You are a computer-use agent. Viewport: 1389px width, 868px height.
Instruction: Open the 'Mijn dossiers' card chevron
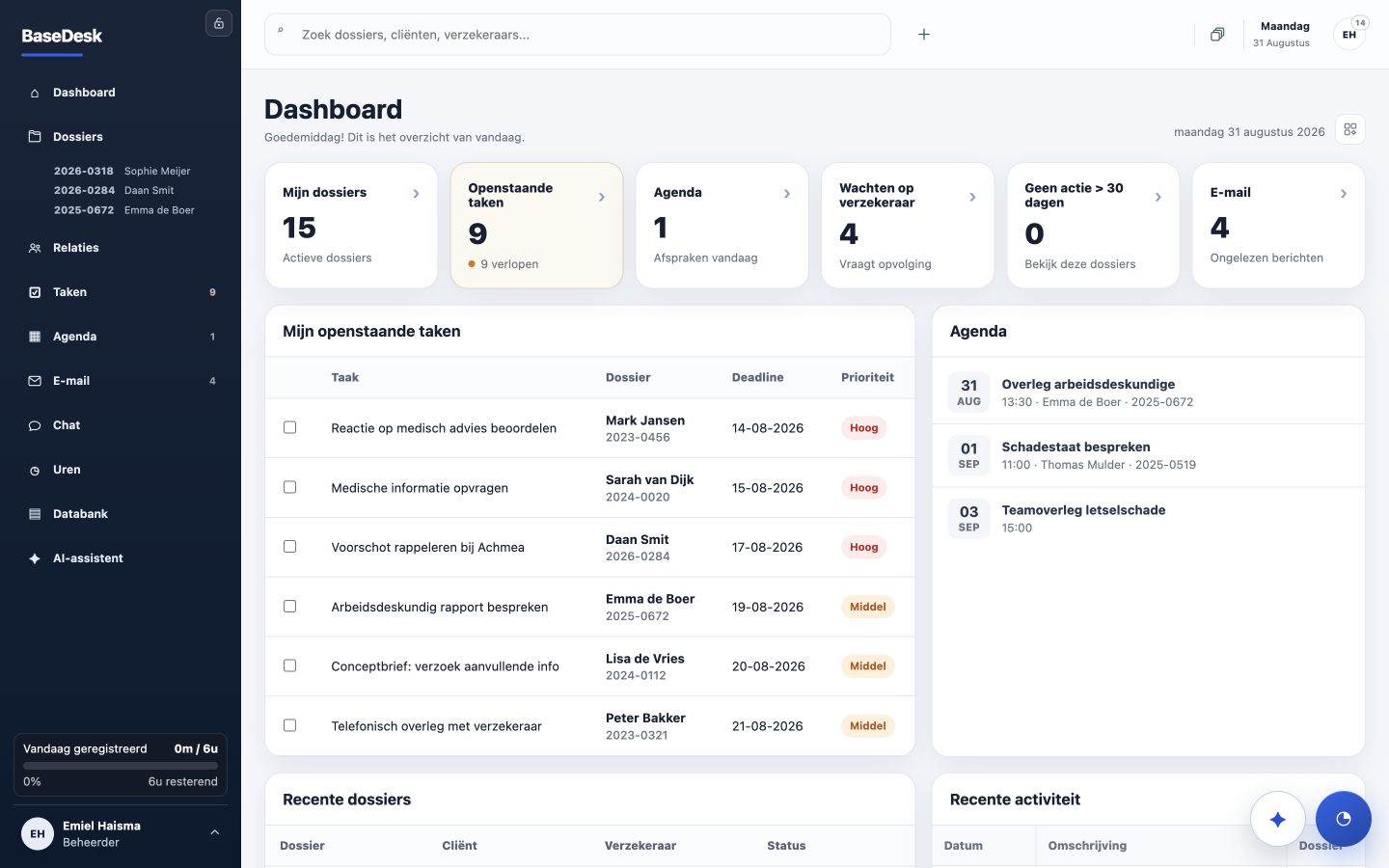click(416, 194)
